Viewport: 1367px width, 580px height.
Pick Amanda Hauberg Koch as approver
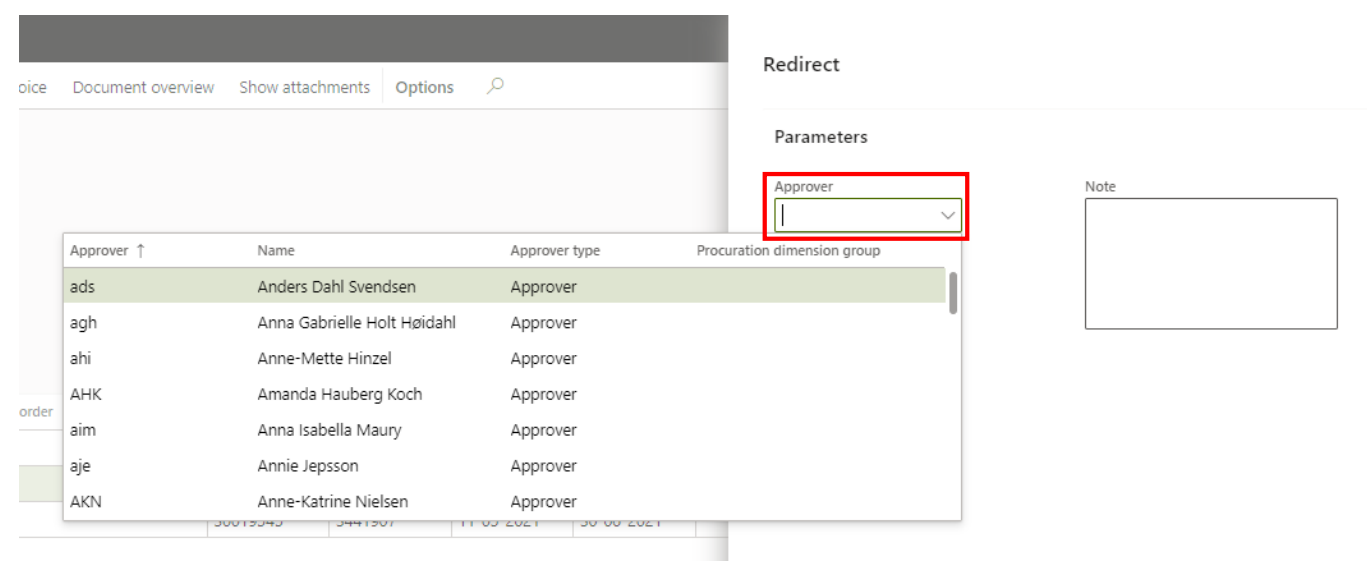(x=339, y=395)
